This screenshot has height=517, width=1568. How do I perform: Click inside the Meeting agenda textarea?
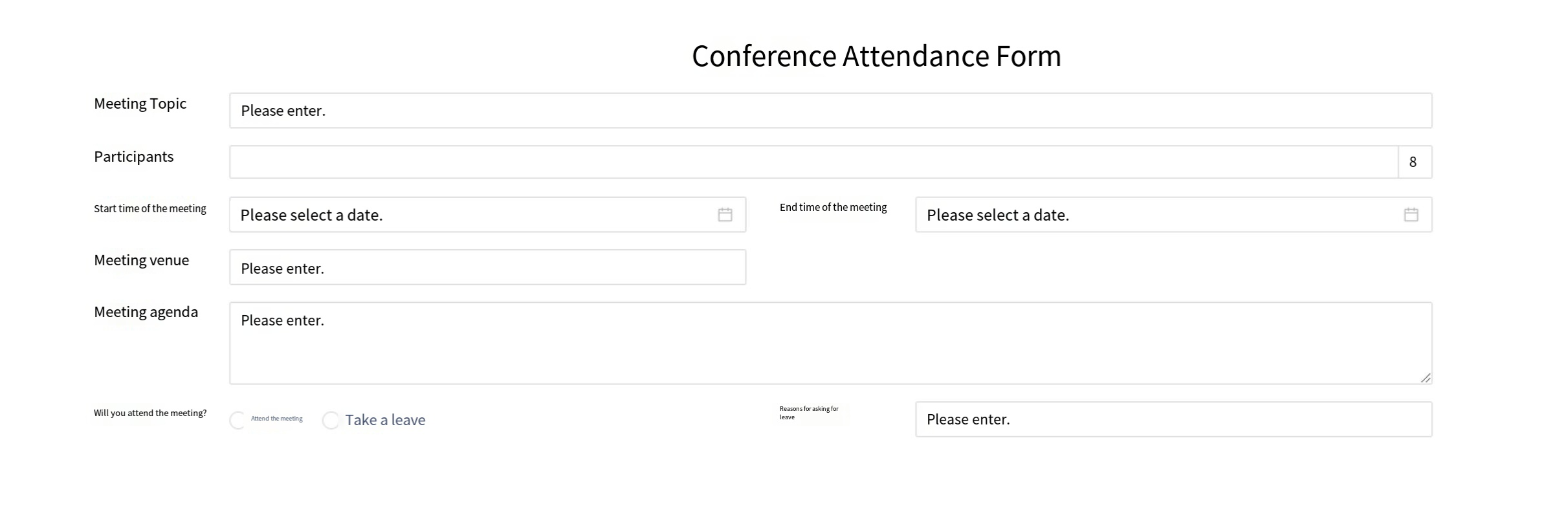830,344
